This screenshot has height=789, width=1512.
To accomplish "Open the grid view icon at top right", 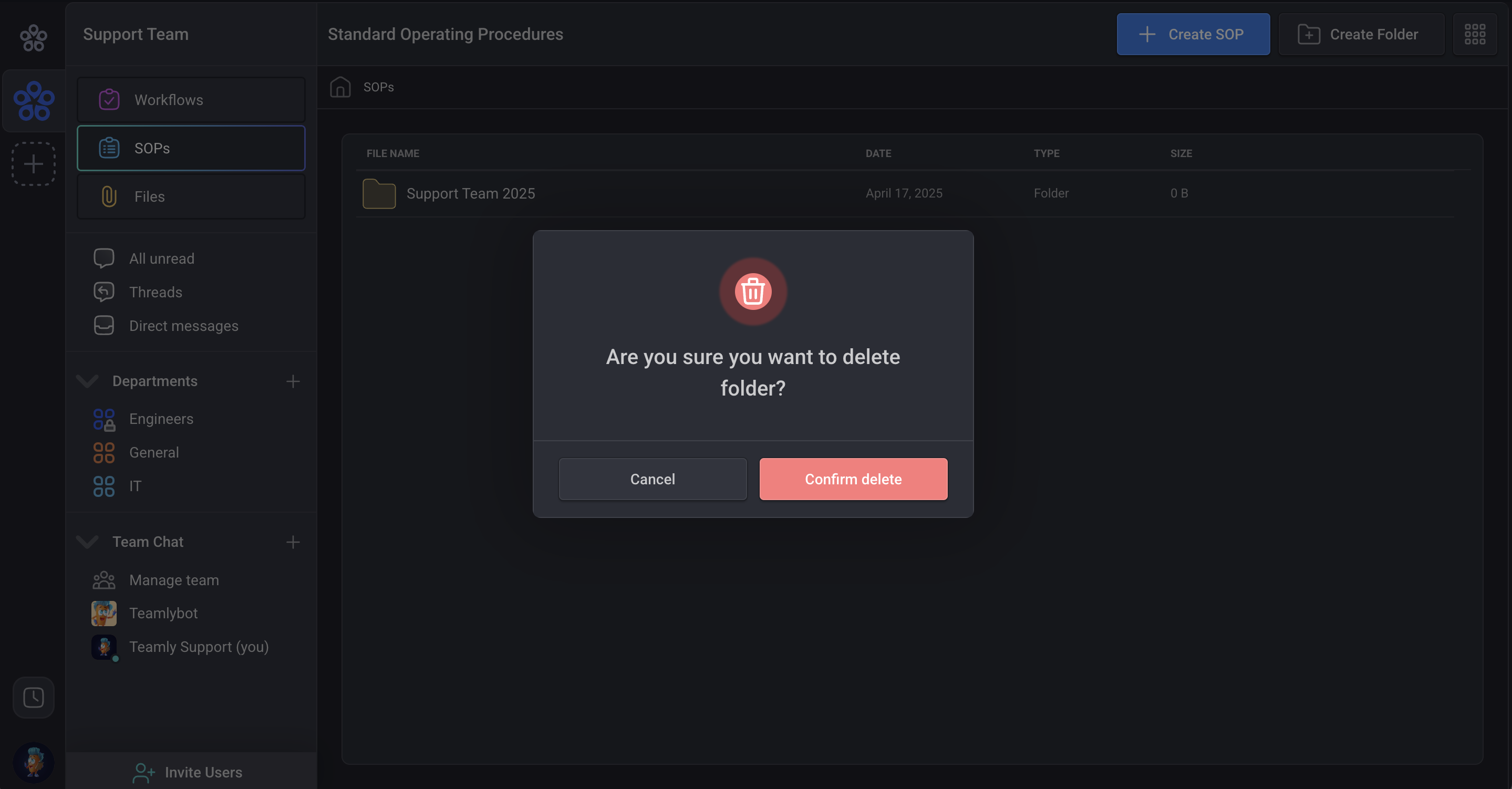I will [x=1474, y=34].
